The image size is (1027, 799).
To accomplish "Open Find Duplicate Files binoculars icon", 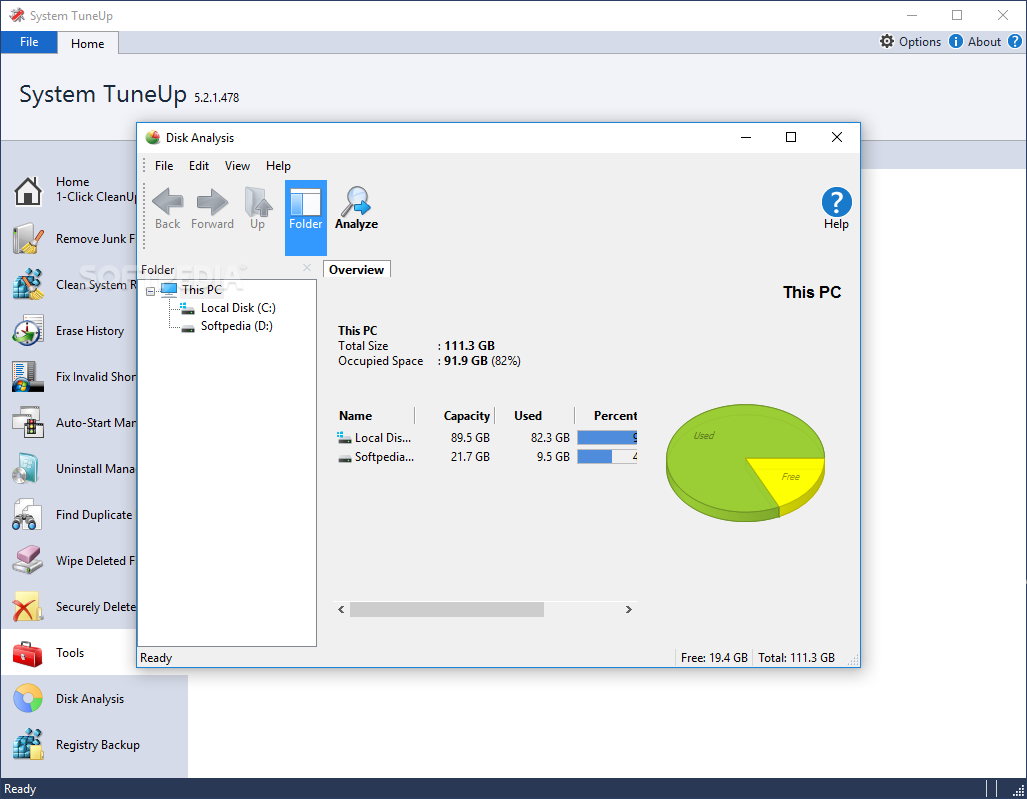I will coord(28,515).
